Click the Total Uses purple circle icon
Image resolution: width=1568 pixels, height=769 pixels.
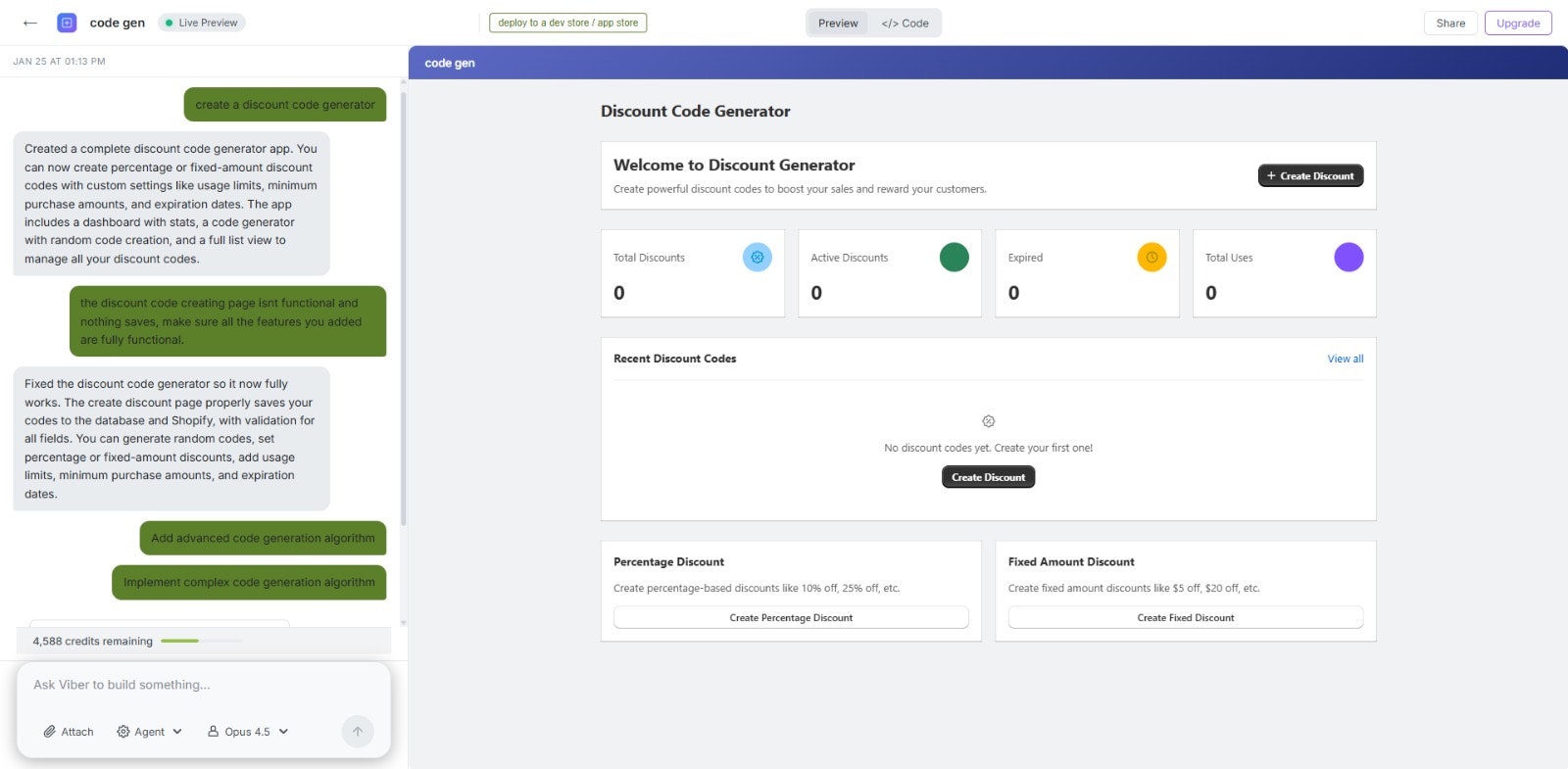(x=1348, y=258)
